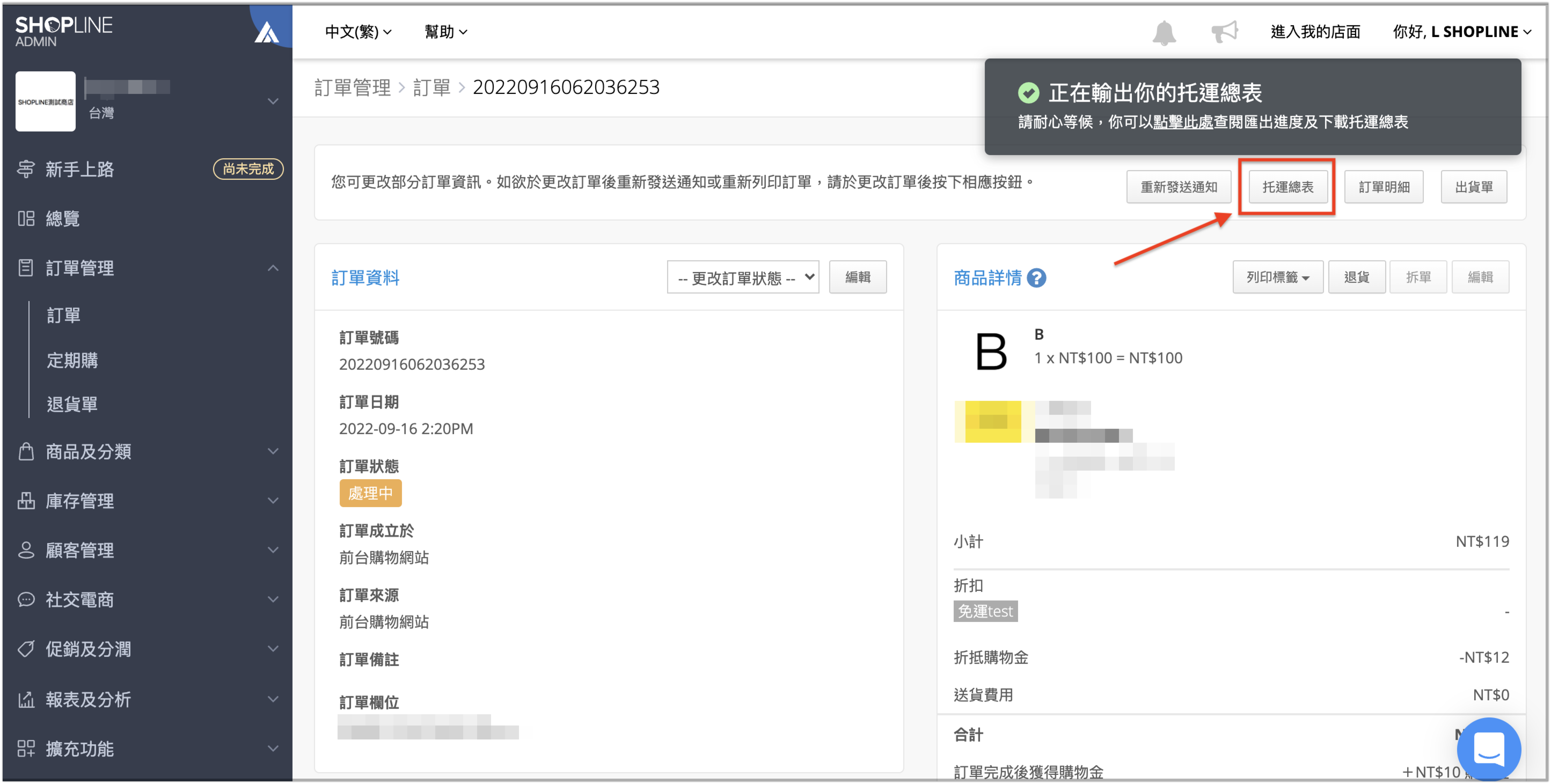Click the 社交電商 chat bubble icon
1551x784 pixels.
click(x=26, y=599)
